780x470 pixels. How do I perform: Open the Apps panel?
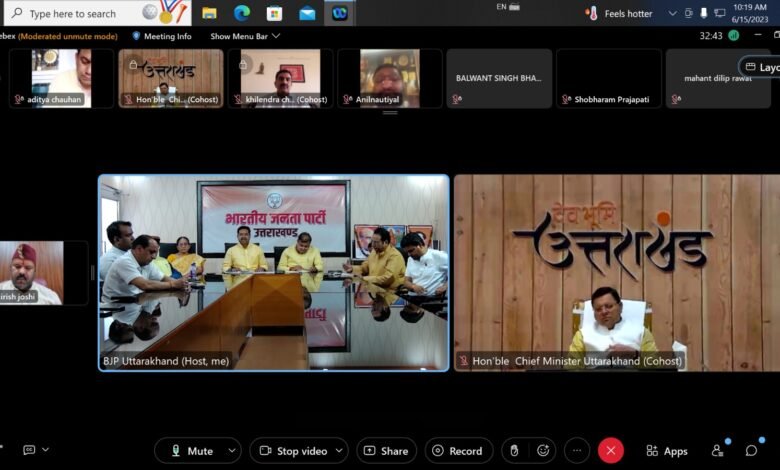667,451
